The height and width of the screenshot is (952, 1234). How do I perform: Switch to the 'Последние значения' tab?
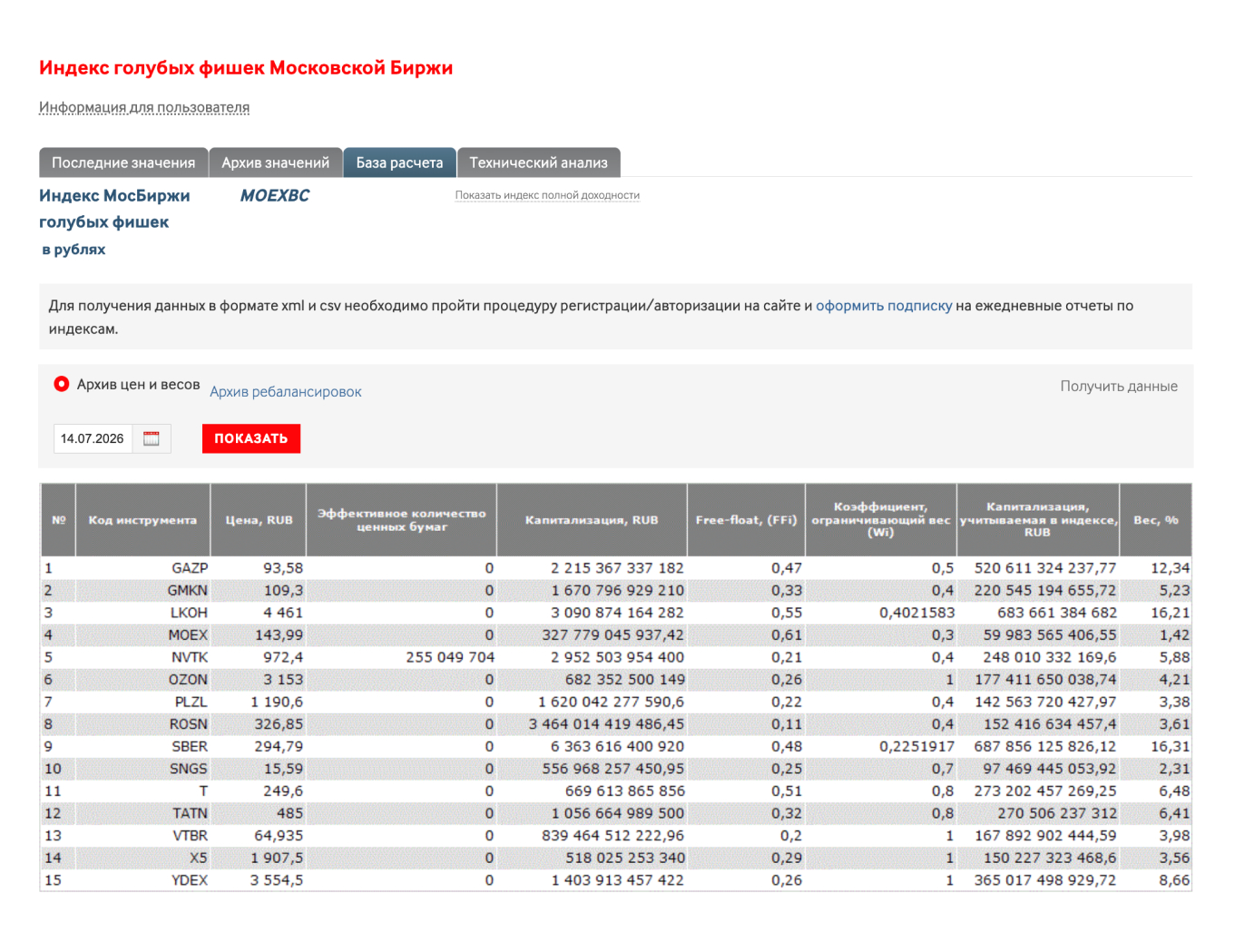click(123, 162)
